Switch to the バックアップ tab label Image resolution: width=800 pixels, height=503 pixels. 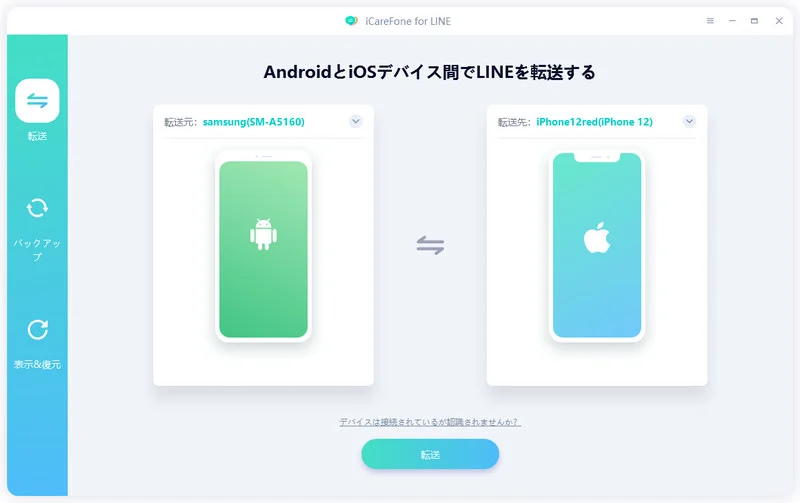pyautogui.click(x=37, y=249)
